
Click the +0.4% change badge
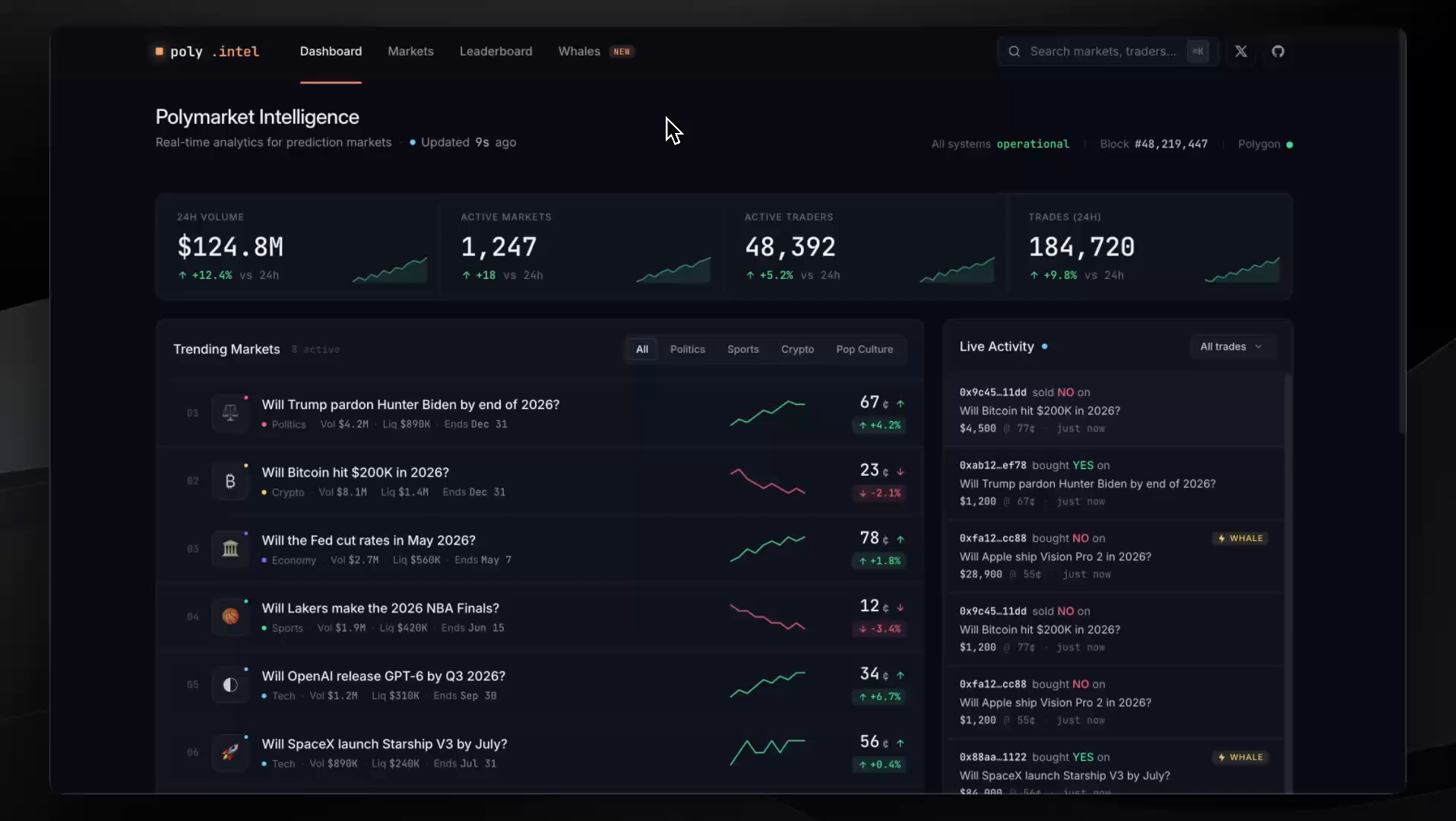coord(879,764)
